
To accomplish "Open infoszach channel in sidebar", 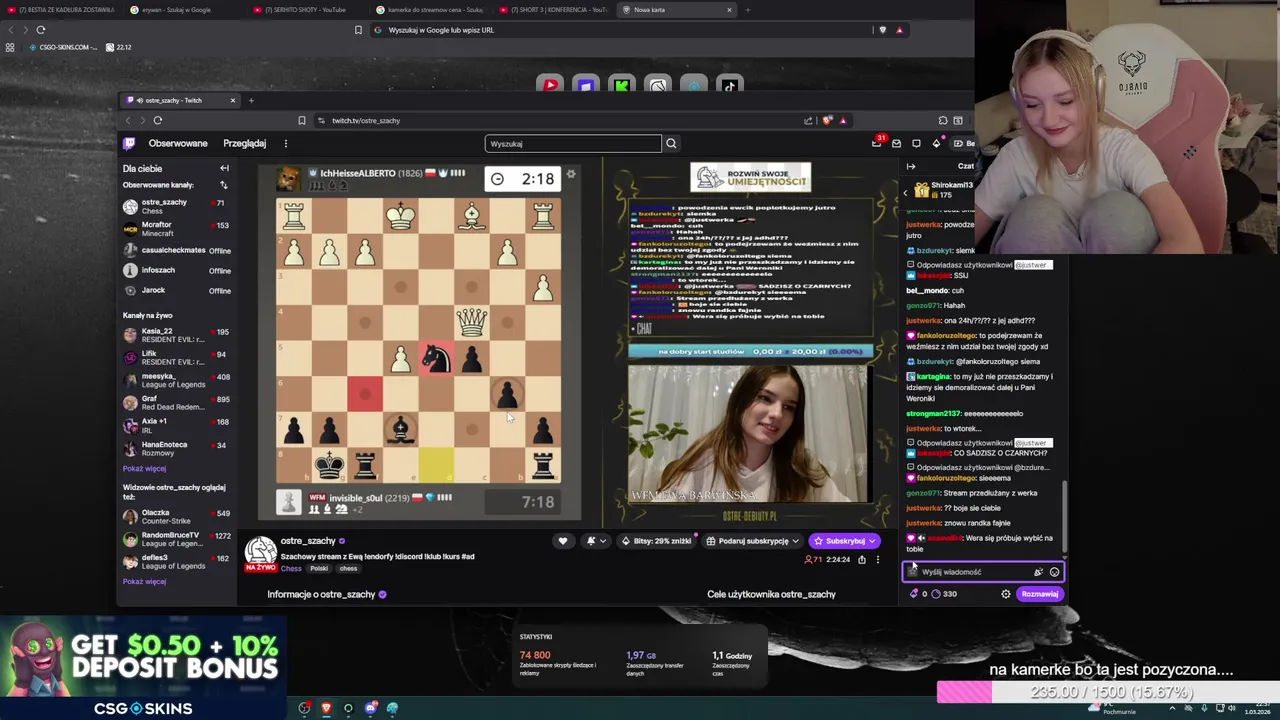I will (x=176, y=270).
